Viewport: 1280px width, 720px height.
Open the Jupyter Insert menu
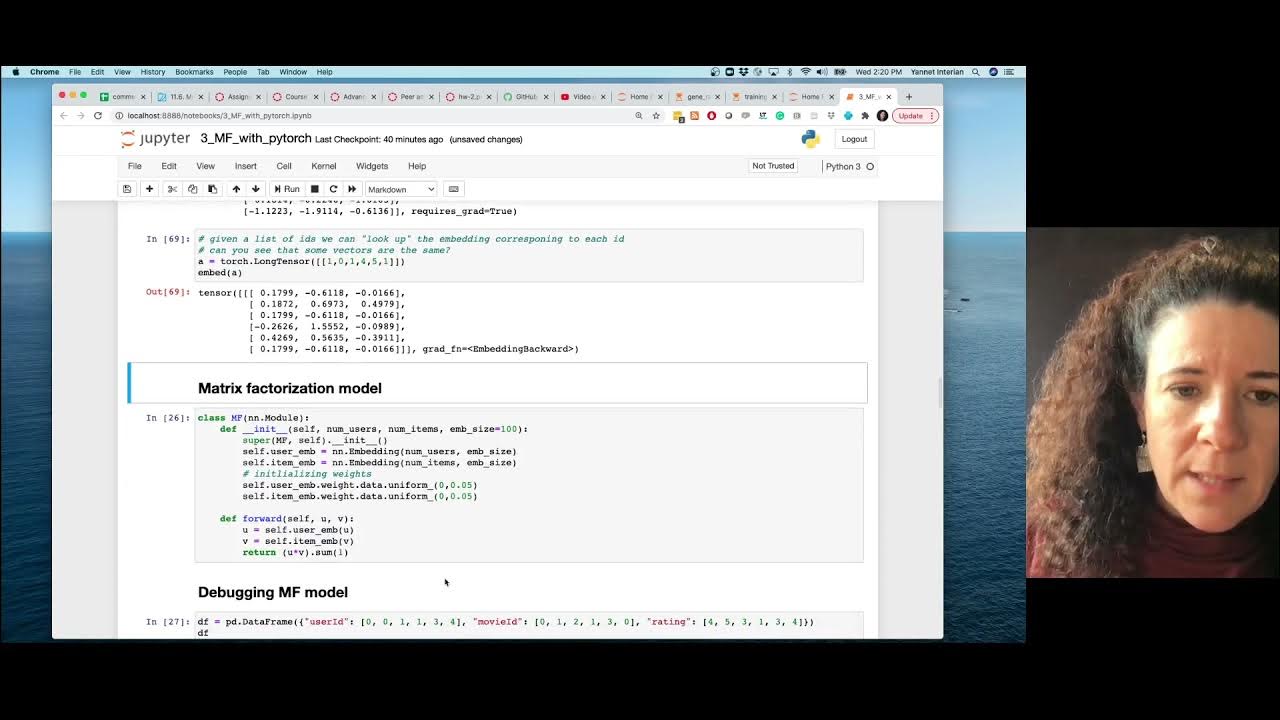tap(245, 166)
